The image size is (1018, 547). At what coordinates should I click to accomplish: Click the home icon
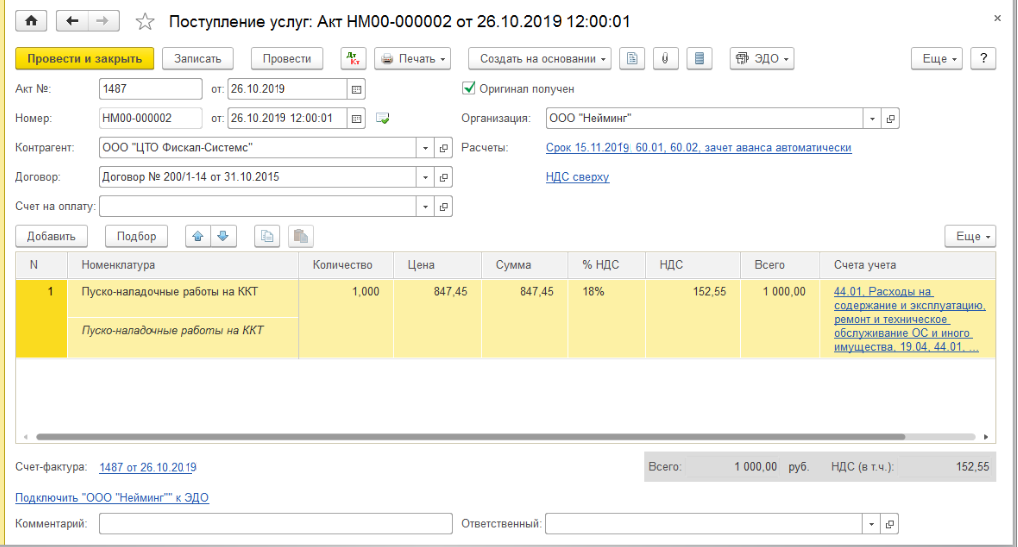coord(31,21)
